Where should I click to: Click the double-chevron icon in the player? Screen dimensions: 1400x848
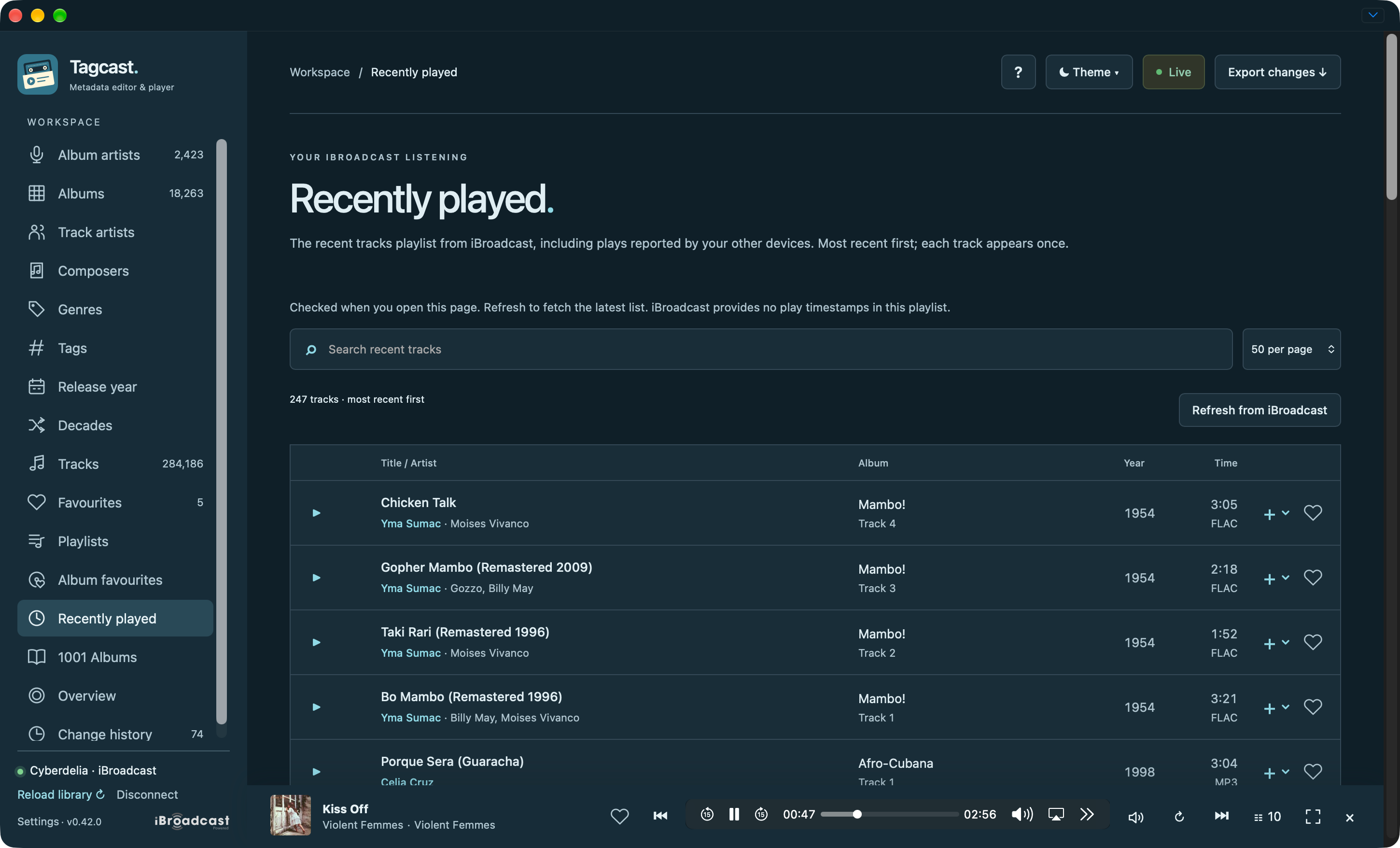click(x=1087, y=815)
